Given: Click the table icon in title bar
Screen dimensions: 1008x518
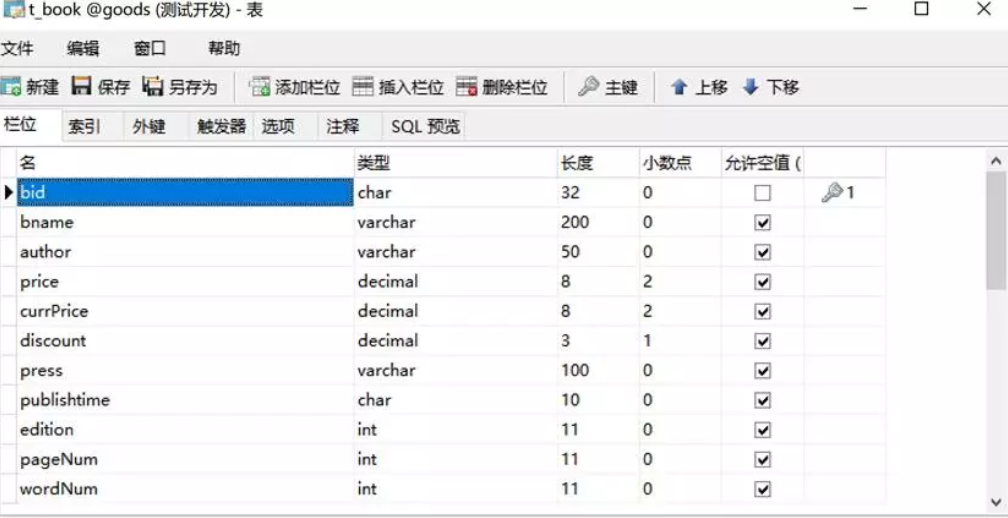Looking at the screenshot, I should click(14, 10).
